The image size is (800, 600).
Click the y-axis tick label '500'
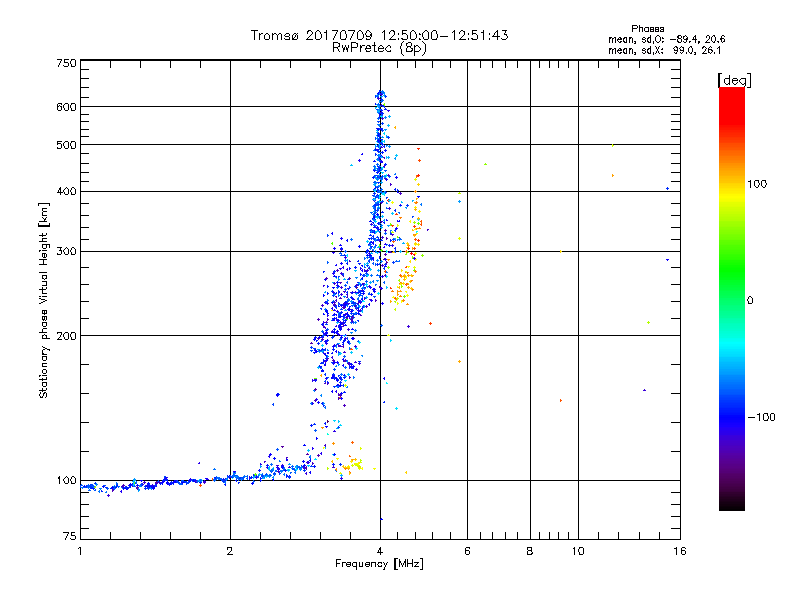tap(66, 145)
